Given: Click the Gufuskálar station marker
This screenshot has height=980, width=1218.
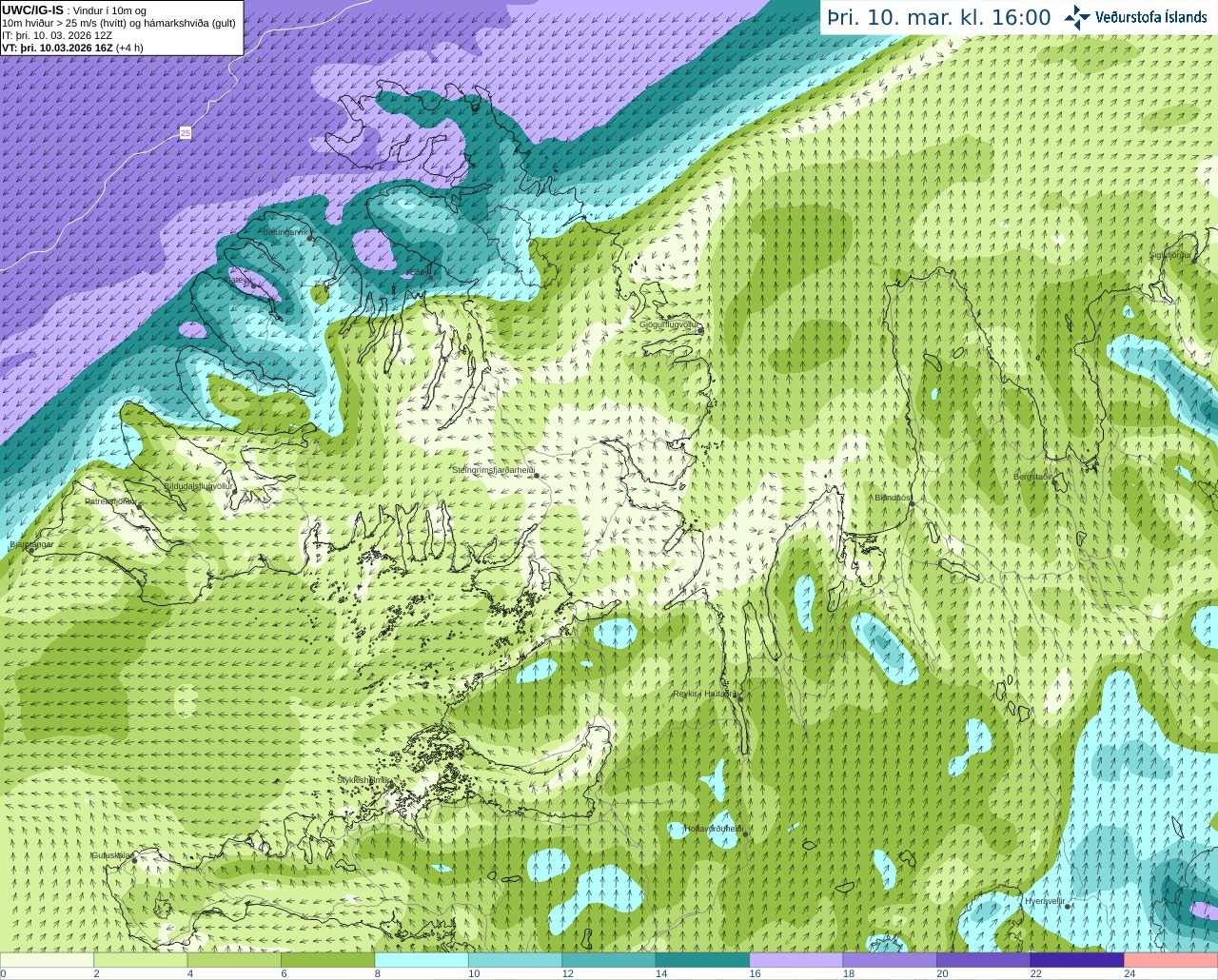Looking at the screenshot, I should (134, 860).
